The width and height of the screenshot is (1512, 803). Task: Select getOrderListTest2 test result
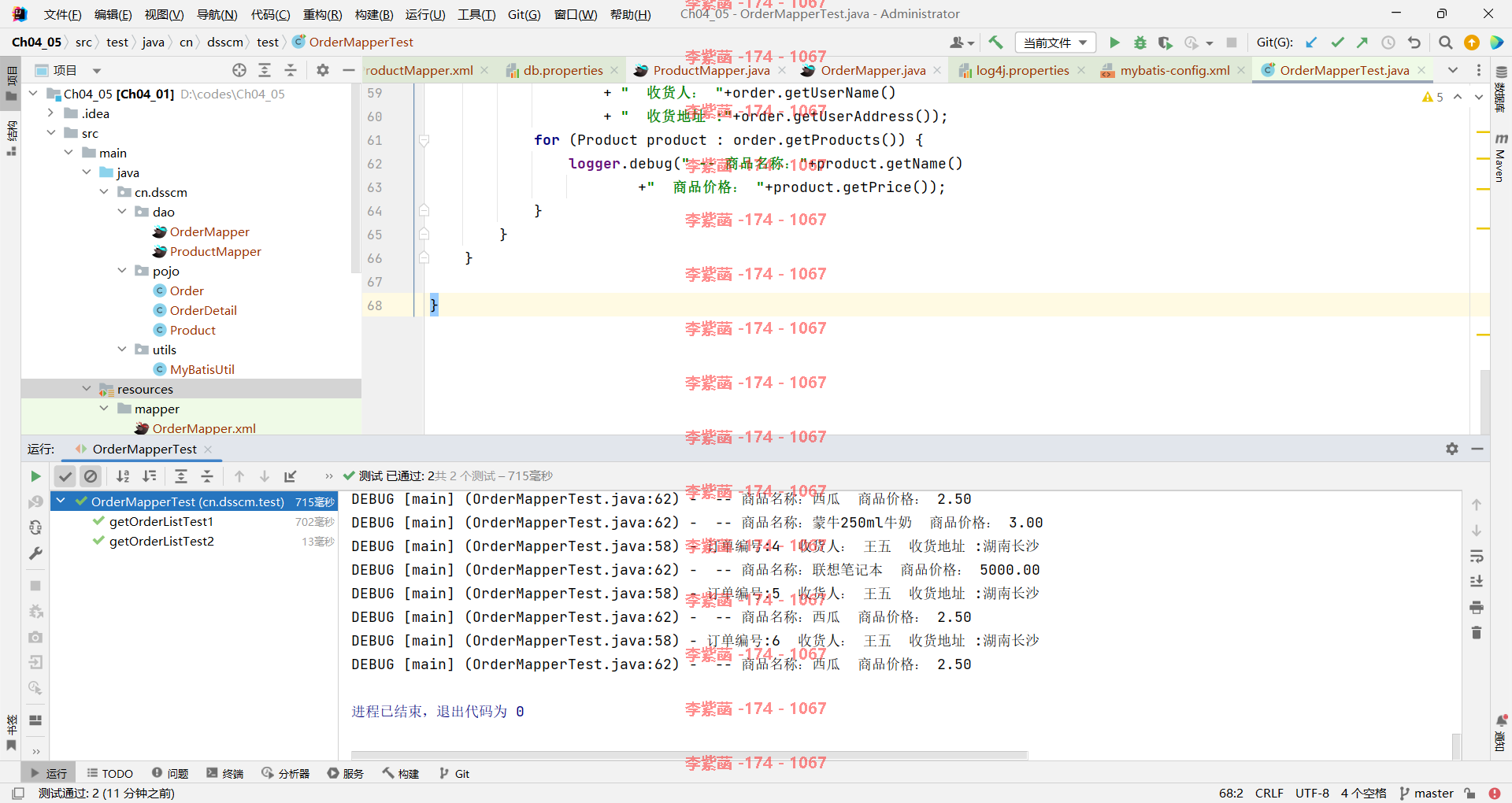pos(161,541)
